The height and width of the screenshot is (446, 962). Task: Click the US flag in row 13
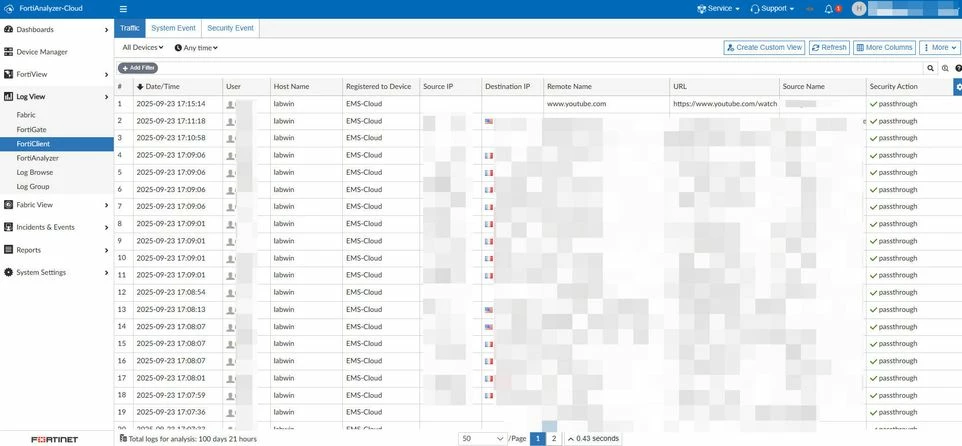(489, 310)
